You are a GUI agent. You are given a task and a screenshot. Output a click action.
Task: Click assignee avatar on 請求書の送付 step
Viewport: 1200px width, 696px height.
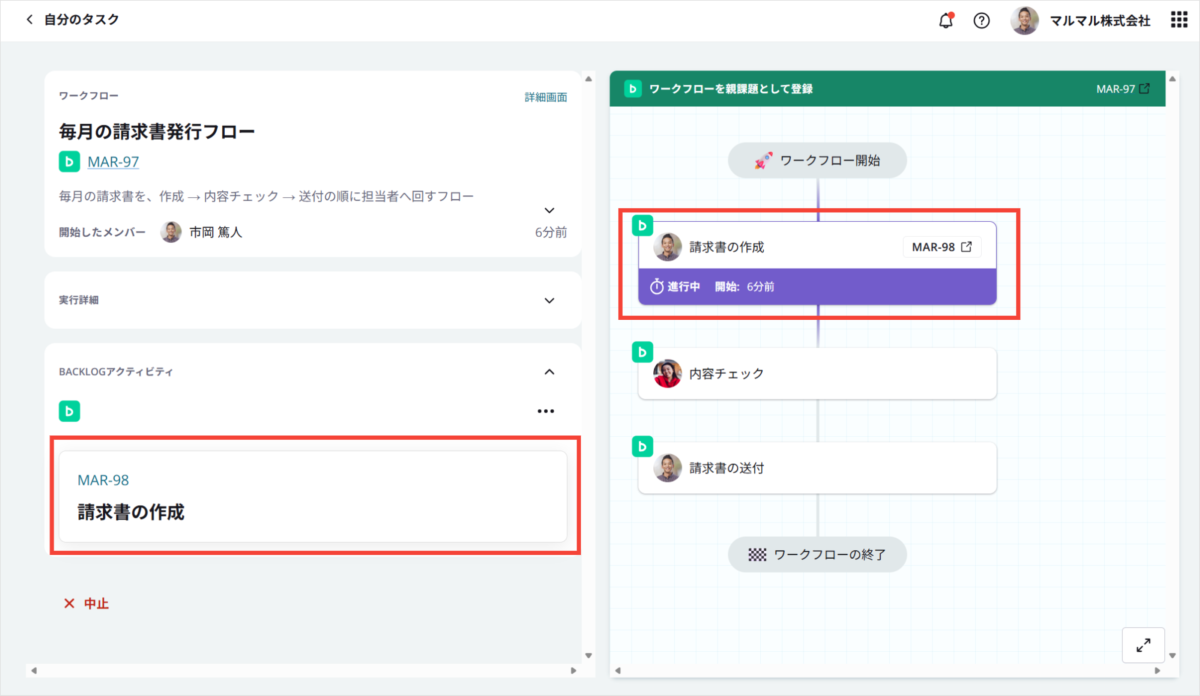(x=667, y=468)
